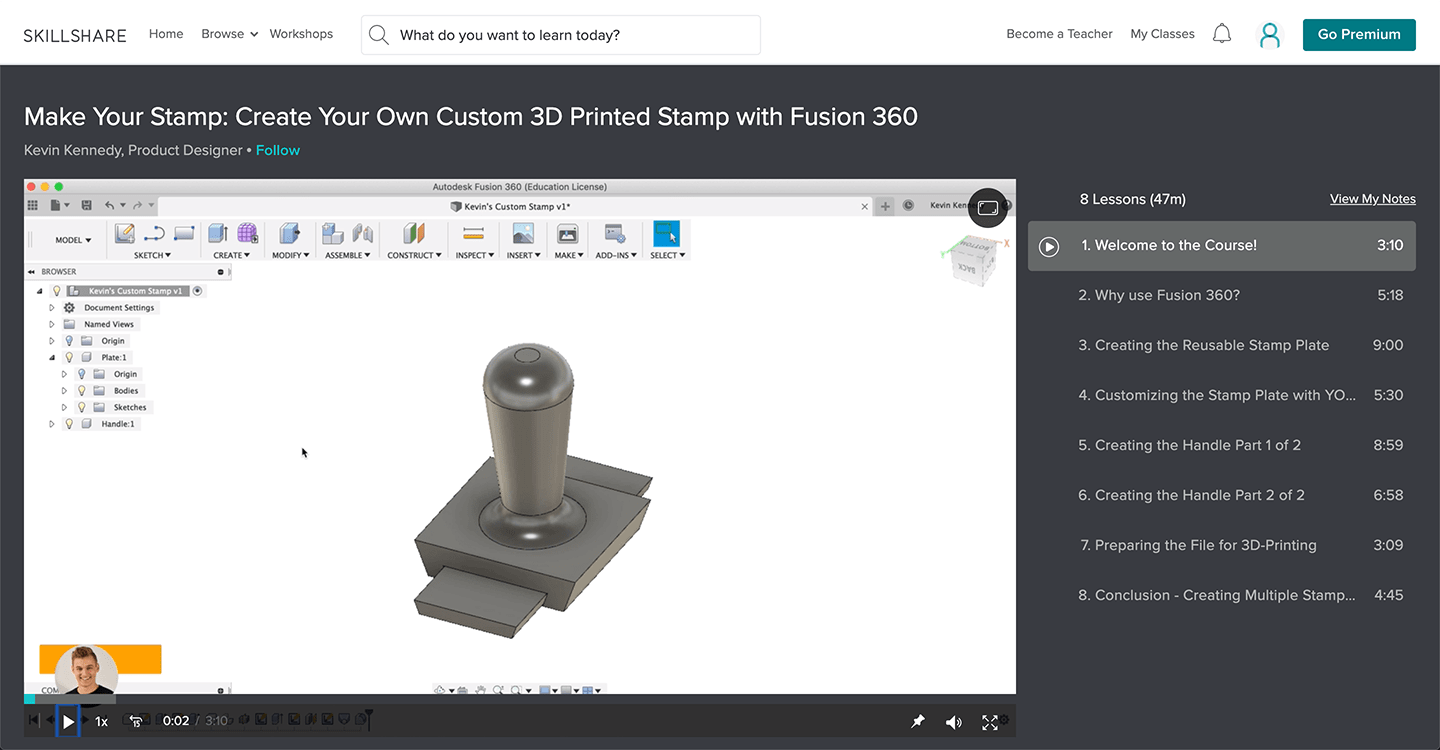
Task: Toggle the lightbulb on Sketches folder
Action: tap(82, 407)
